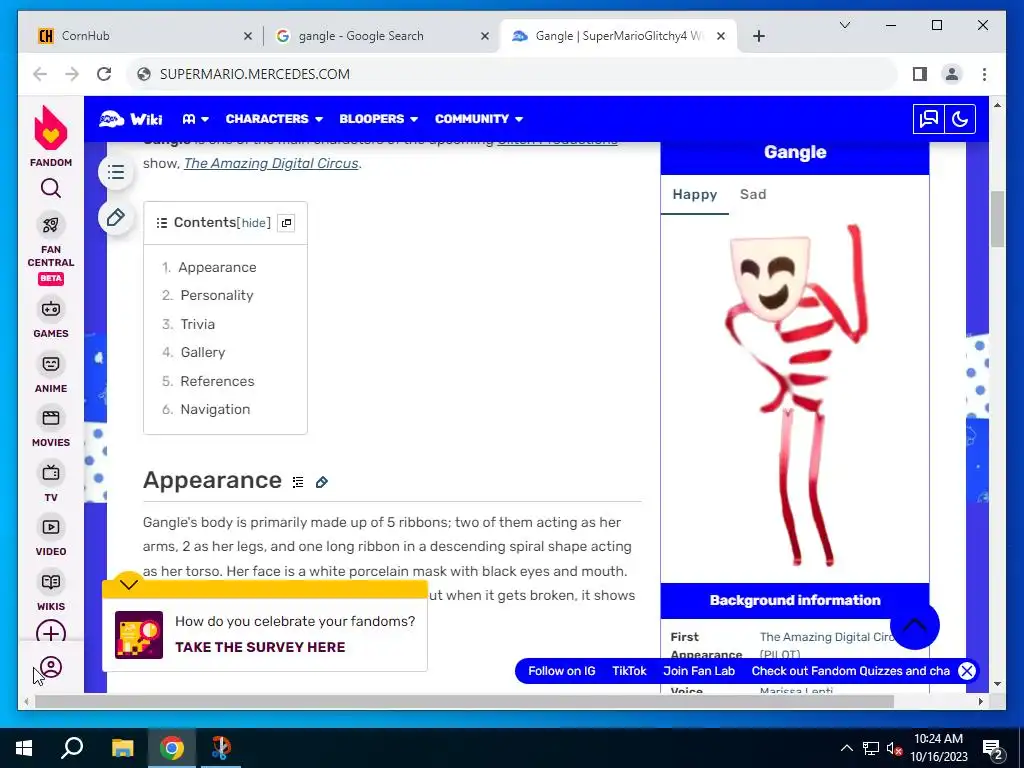Jump to References in contents

(x=217, y=381)
